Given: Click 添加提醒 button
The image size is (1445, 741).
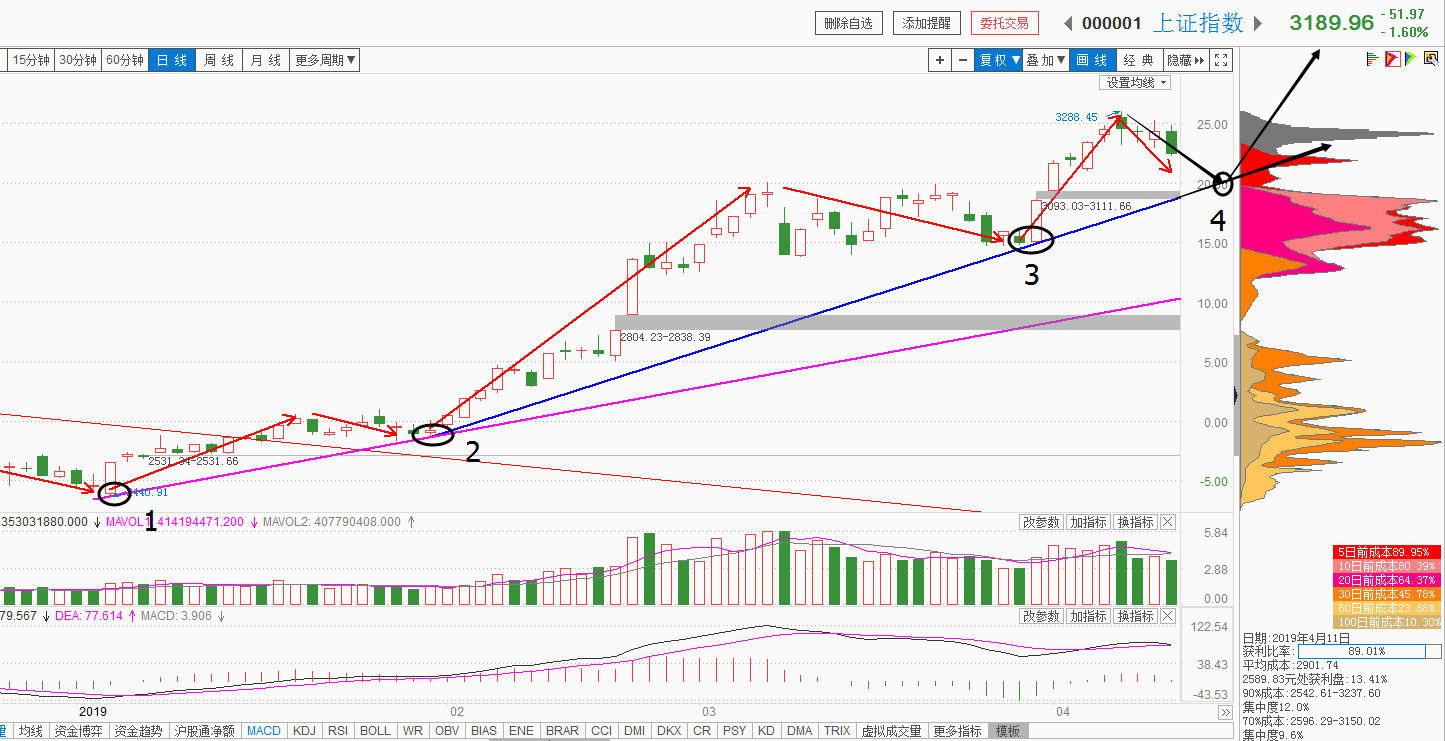Looking at the screenshot, I should click(928, 23).
